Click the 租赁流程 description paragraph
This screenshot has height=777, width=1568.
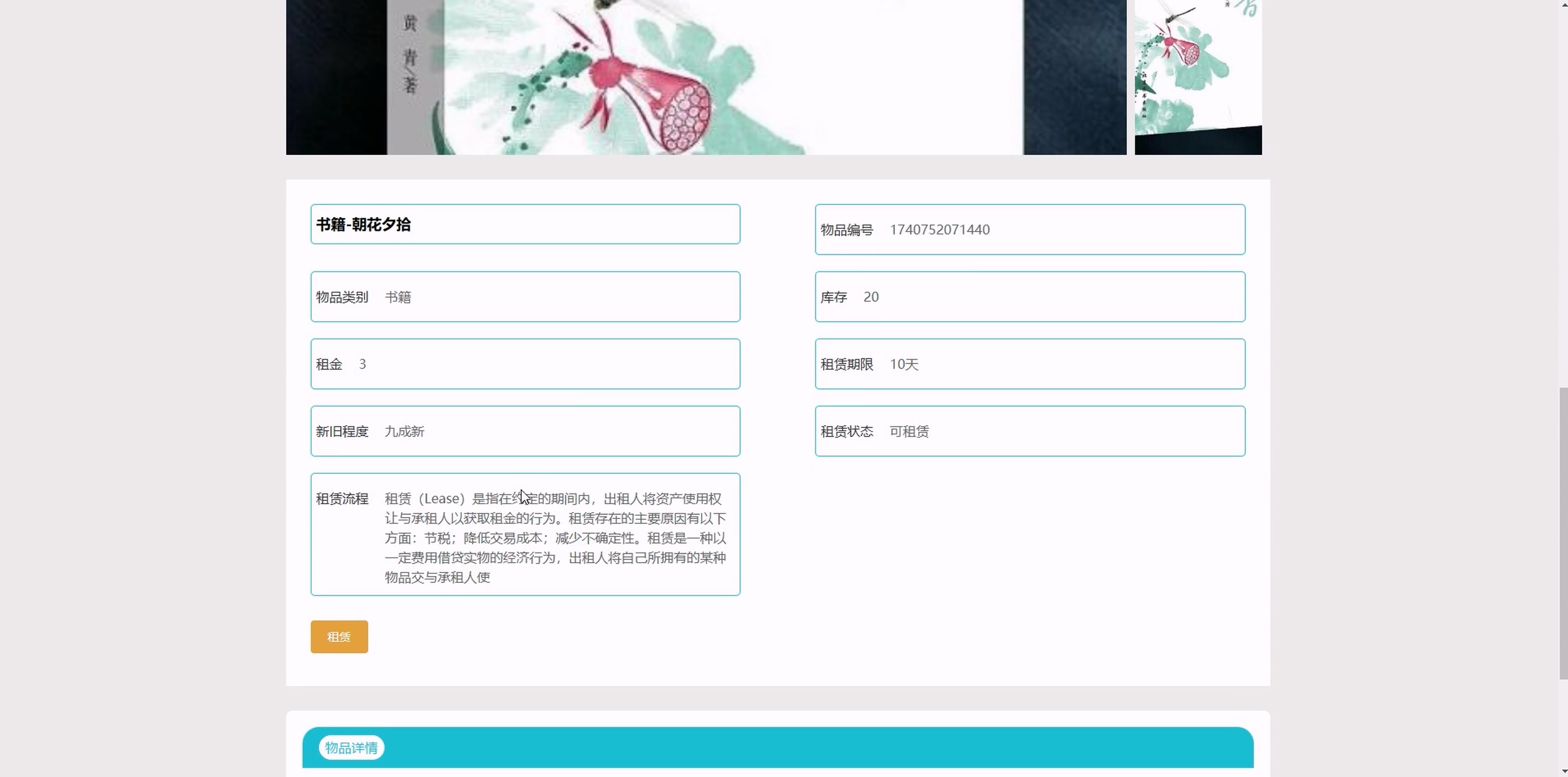coord(554,538)
